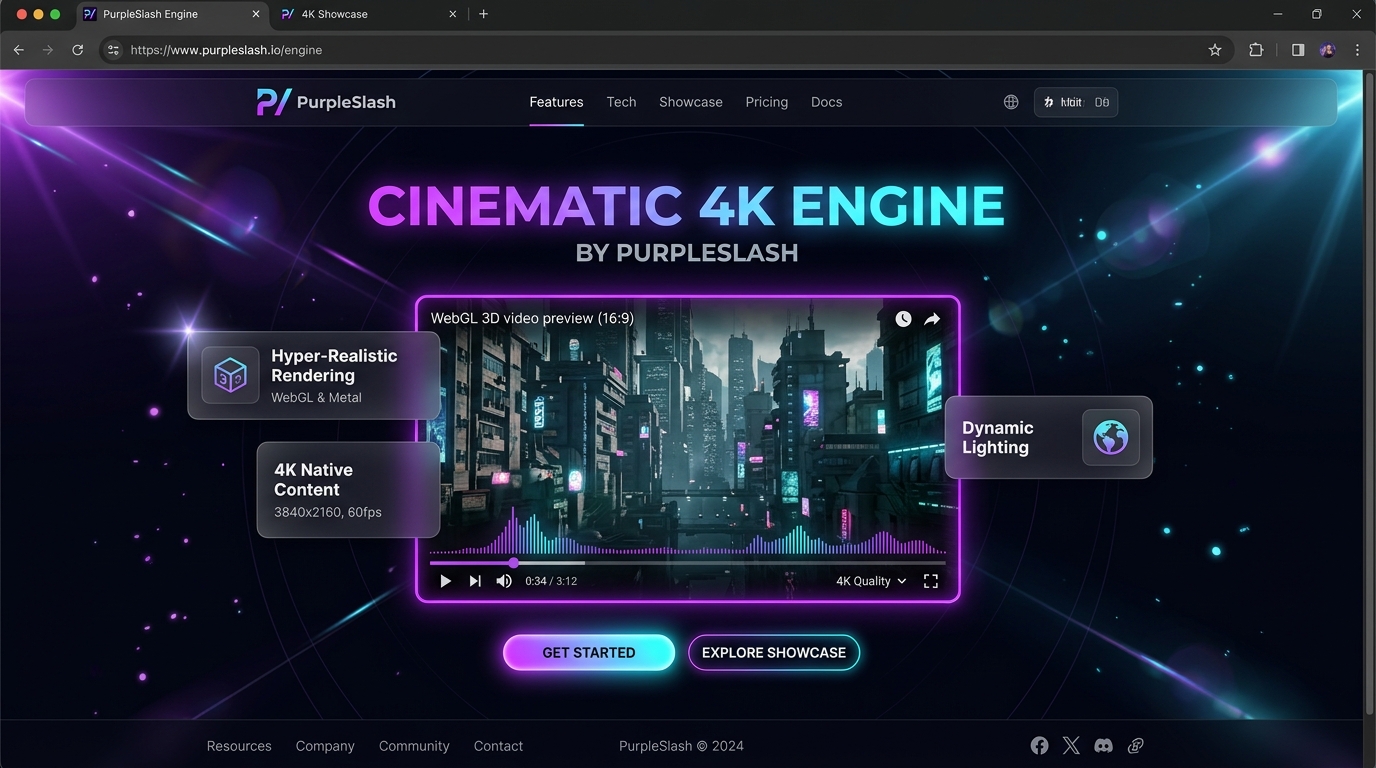
Task: Click the page vertical scrollbar
Action: coord(1369,392)
